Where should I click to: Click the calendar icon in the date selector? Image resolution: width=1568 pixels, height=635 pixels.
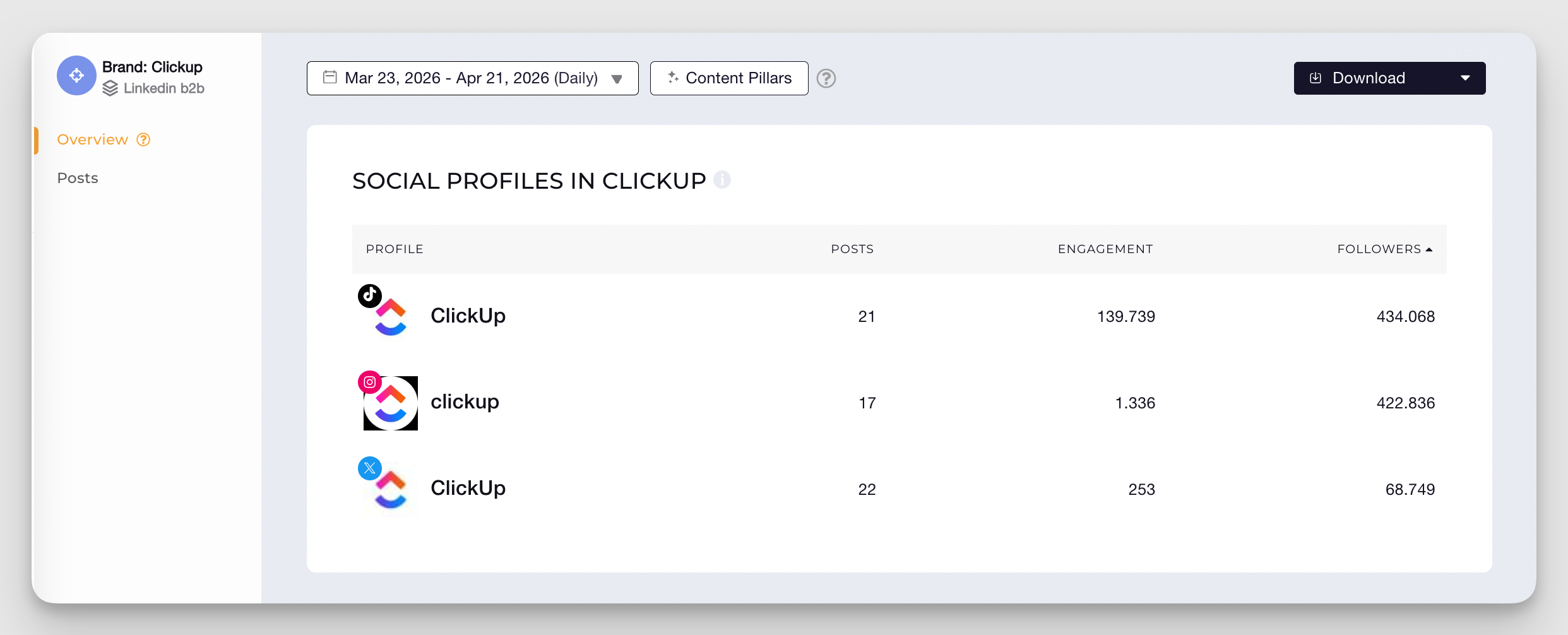point(330,77)
